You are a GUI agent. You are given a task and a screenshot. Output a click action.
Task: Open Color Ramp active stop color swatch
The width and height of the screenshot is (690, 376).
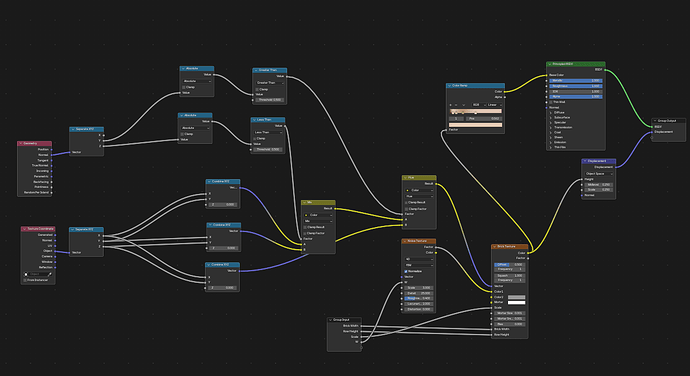[475, 125]
